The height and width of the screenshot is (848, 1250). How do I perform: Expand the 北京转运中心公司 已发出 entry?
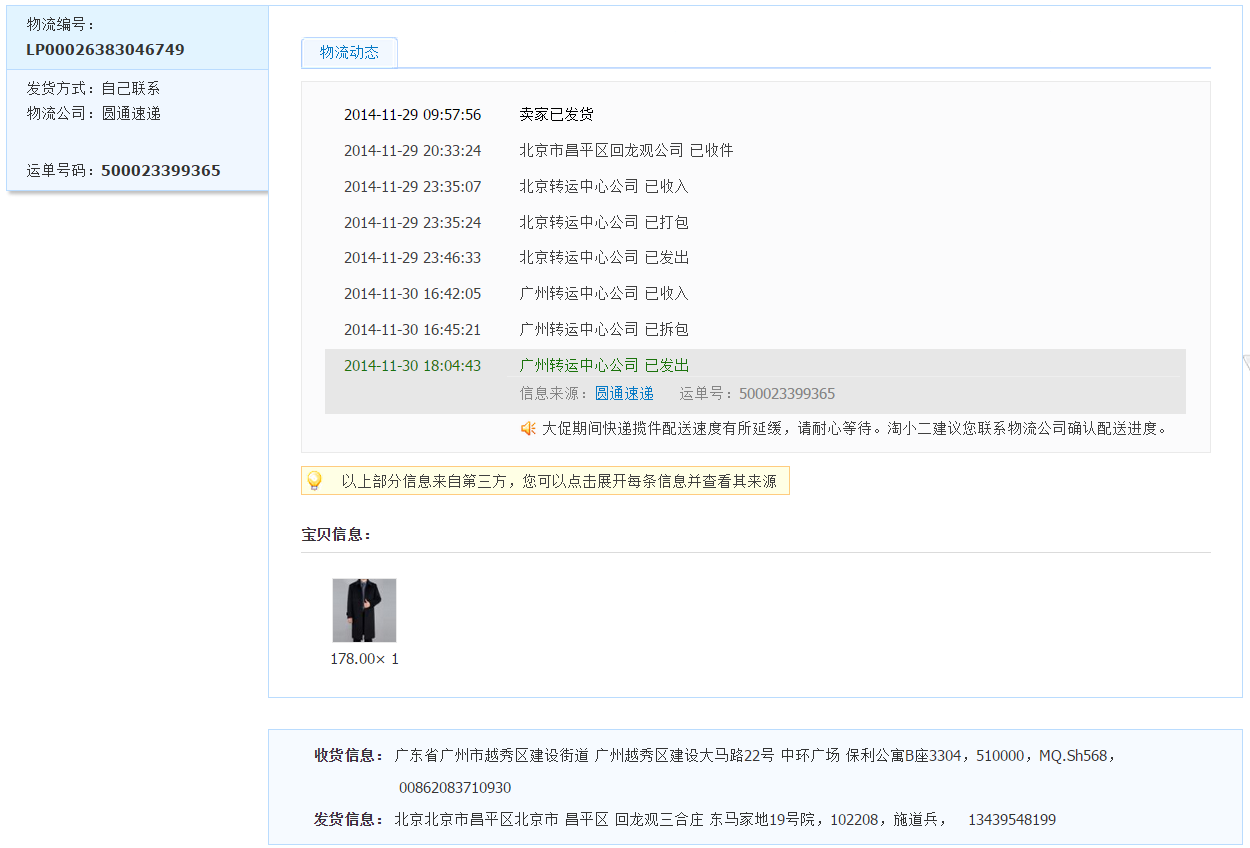coord(603,258)
